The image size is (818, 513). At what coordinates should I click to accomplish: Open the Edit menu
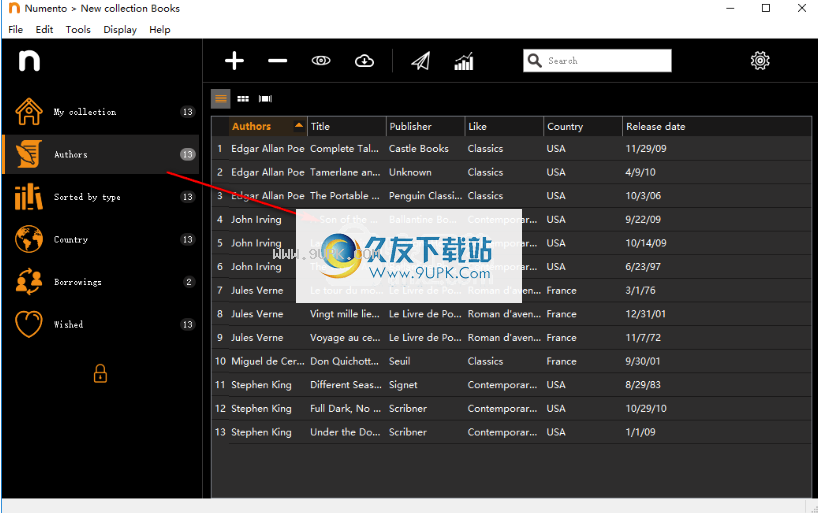click(44, 30)
